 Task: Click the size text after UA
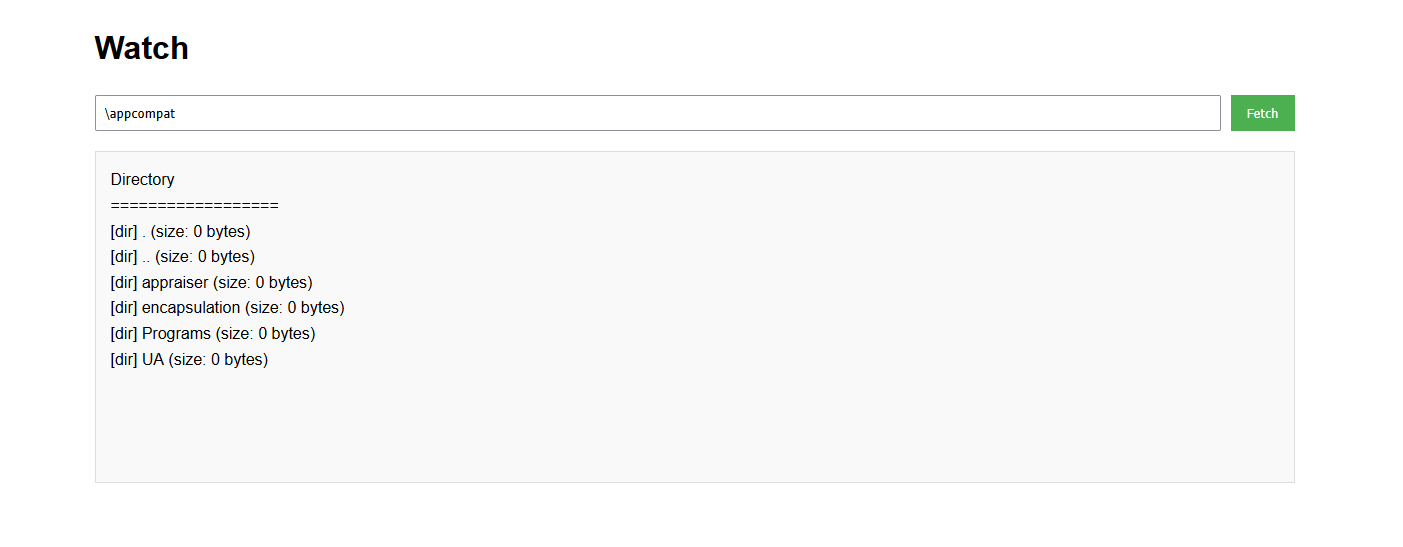(x=219, y=360)
